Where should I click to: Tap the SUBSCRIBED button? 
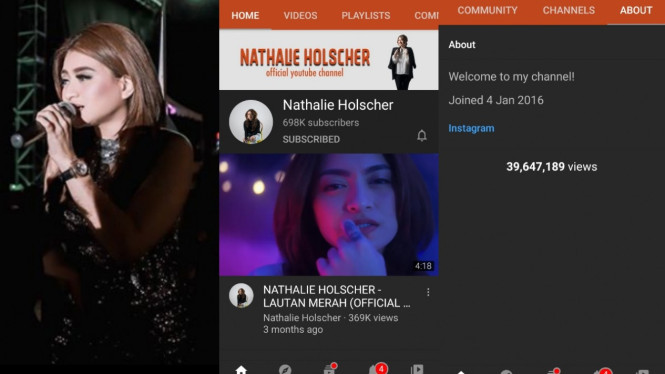[x=311, y=139]
